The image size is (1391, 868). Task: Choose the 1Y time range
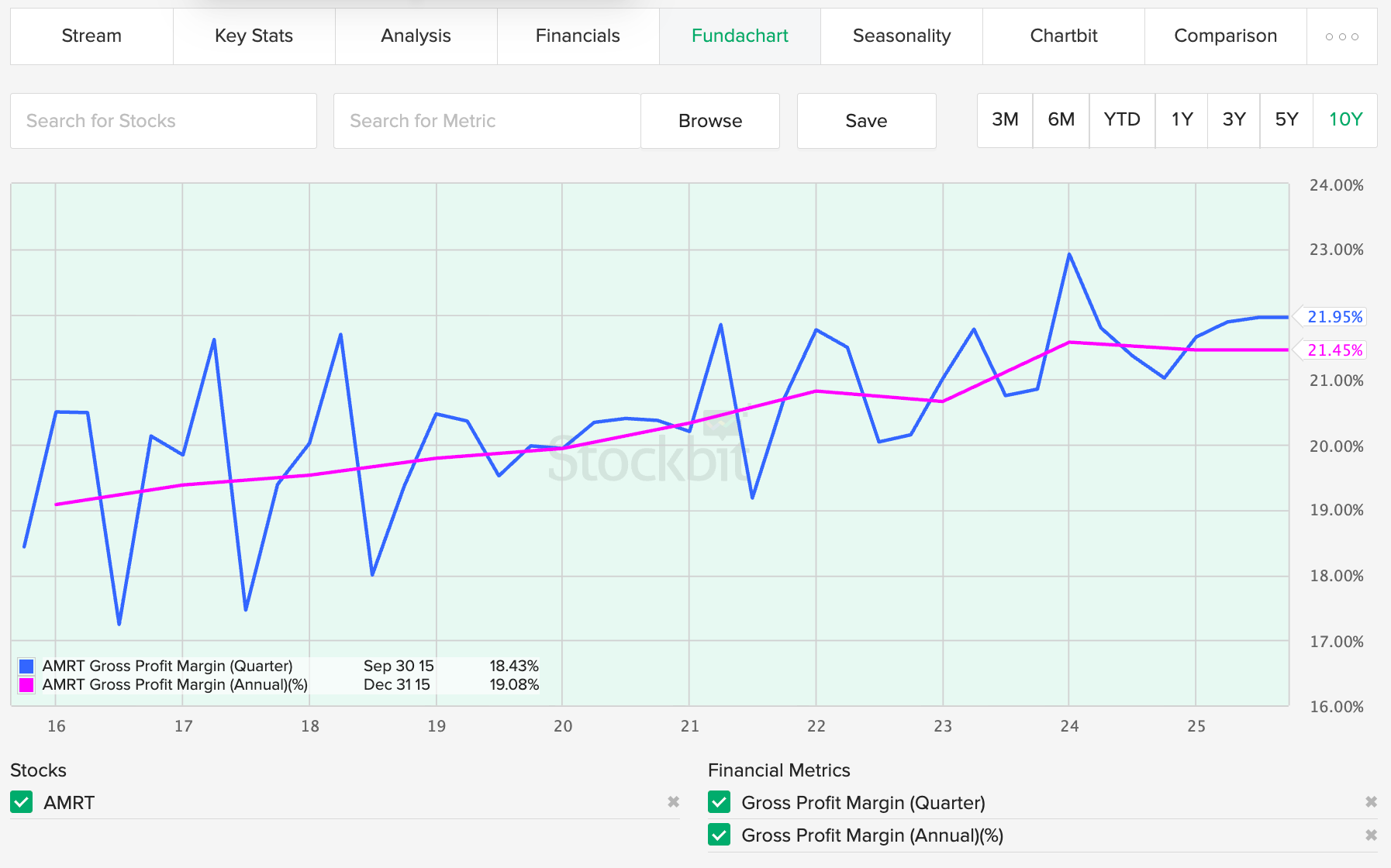[1182, 120]
